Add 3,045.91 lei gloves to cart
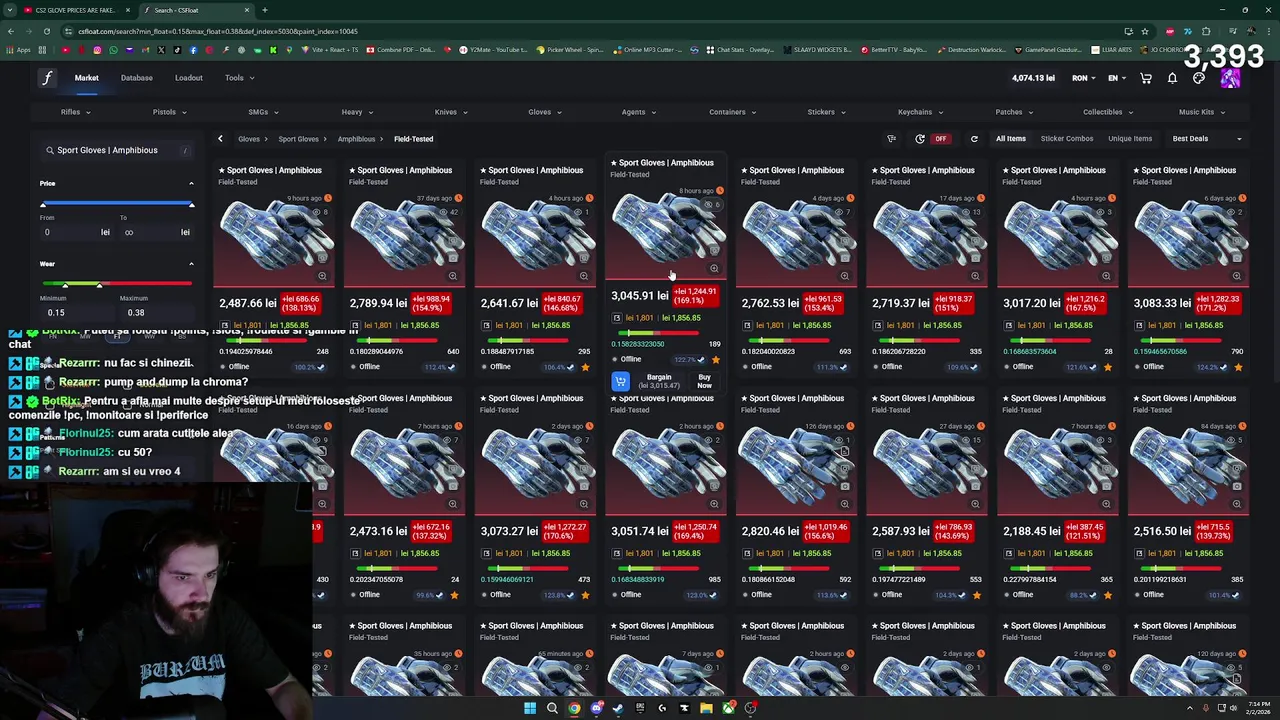 pos(620,381)
